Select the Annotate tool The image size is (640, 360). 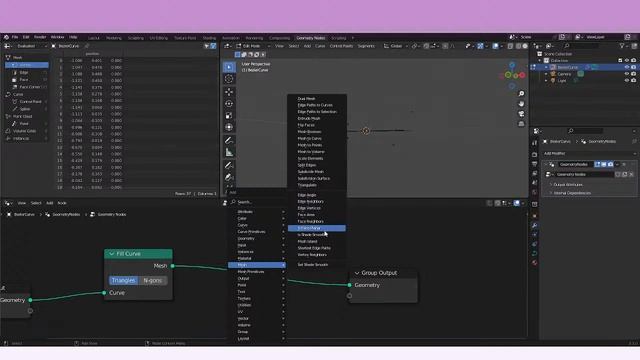229,140
